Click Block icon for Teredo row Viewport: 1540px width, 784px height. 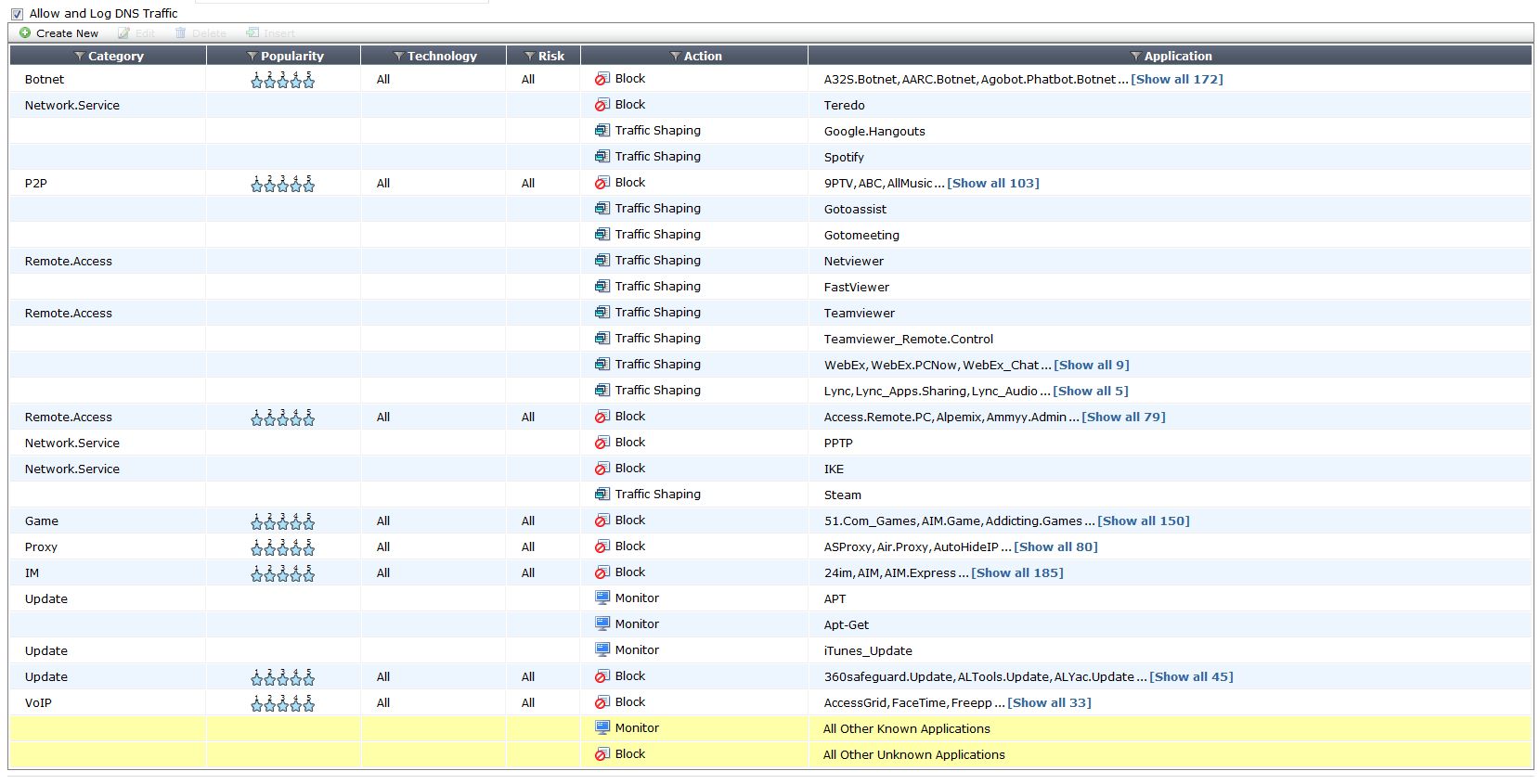pos(602,106)
